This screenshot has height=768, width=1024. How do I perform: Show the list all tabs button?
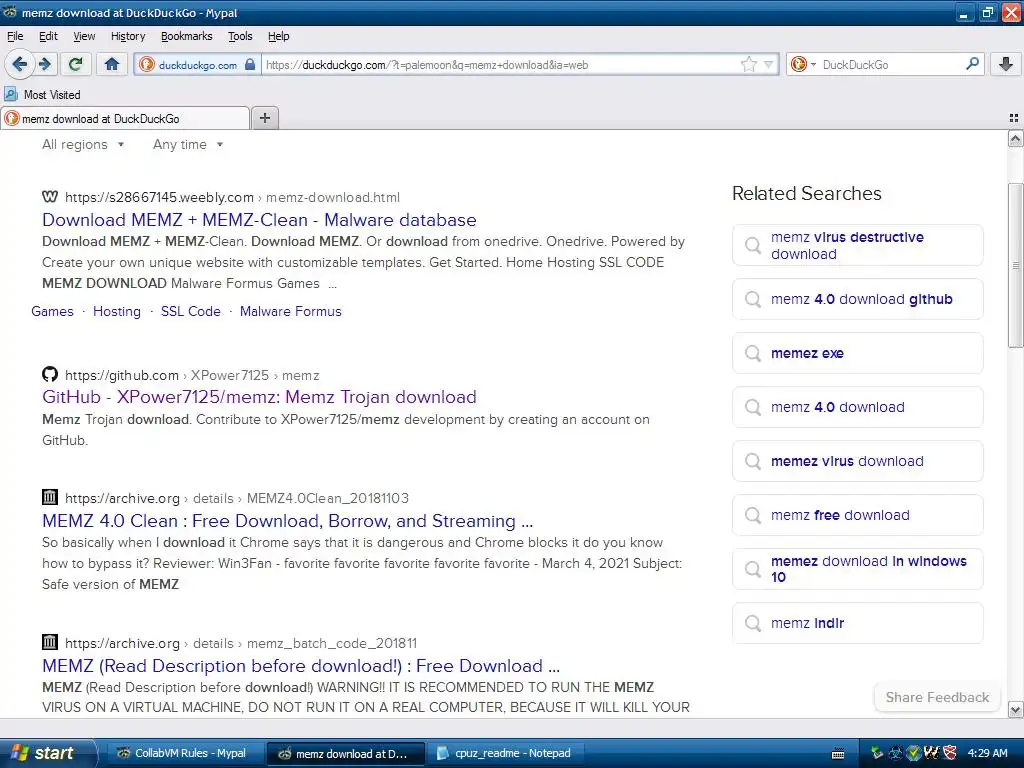tap(1014, 118)
